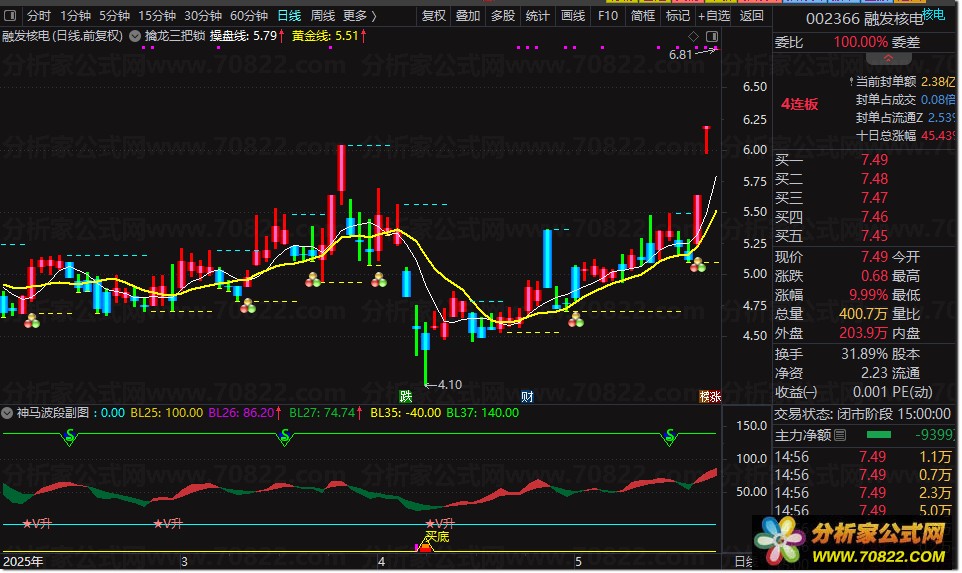Switch to the 1分钟 period tab
Viewport: 962px width, 573px height.
(x=75, y=16)
